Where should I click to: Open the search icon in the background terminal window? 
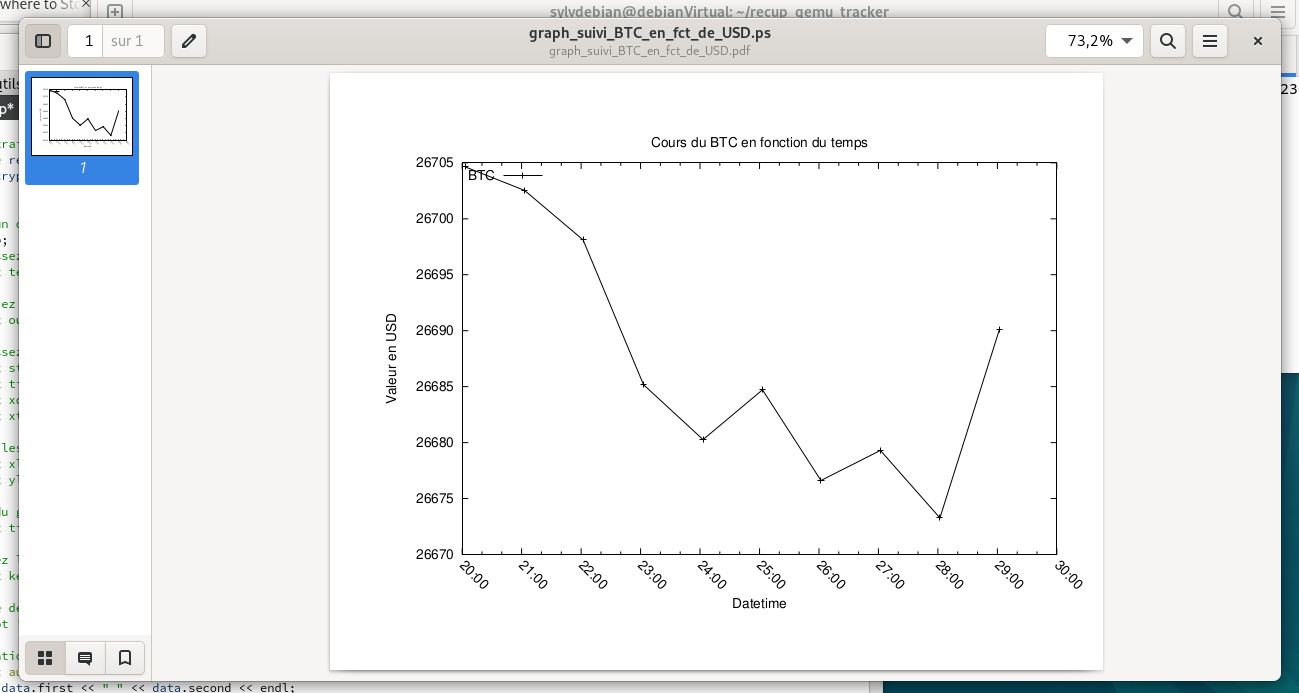pyautogui.click(x=1235, y=11)
